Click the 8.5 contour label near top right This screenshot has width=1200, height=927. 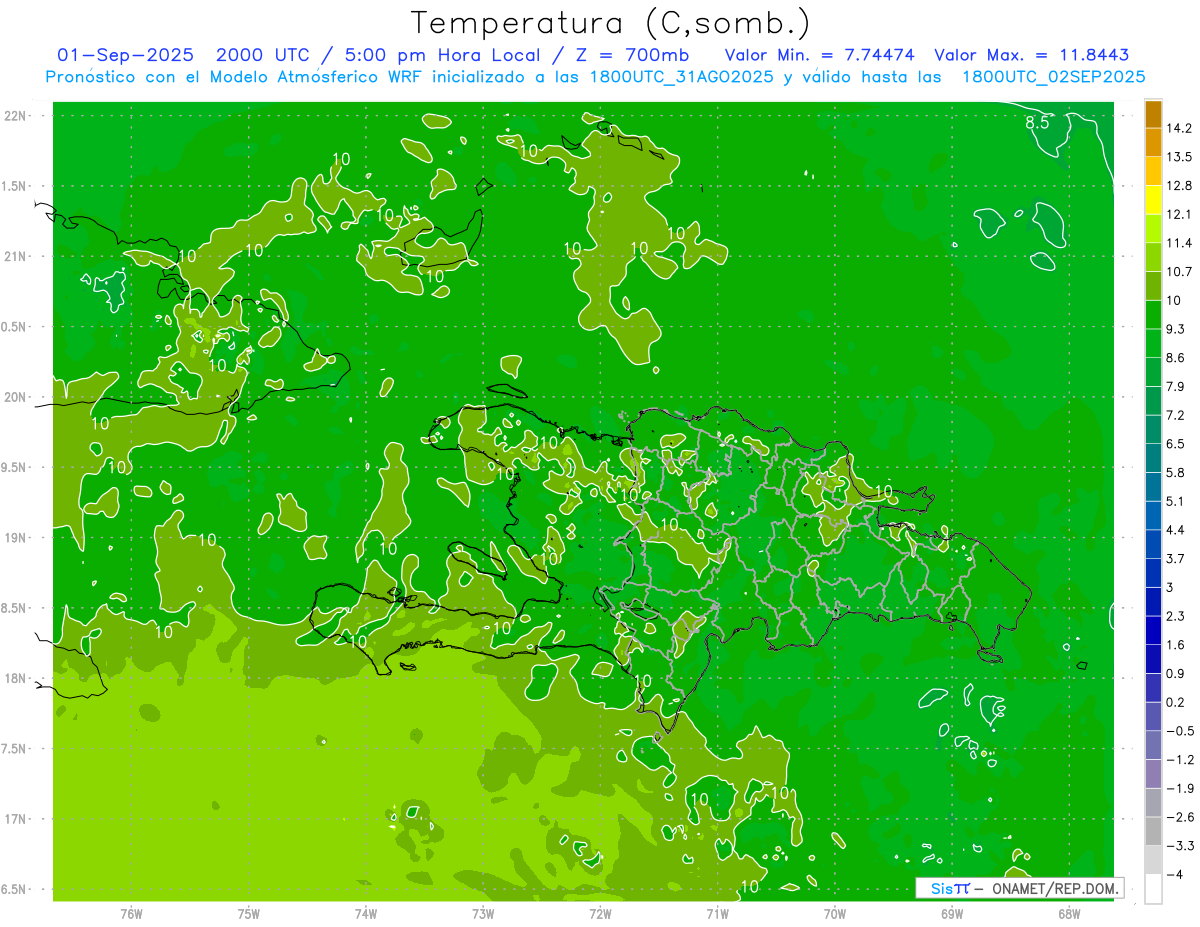click(x=1038, y=123)
